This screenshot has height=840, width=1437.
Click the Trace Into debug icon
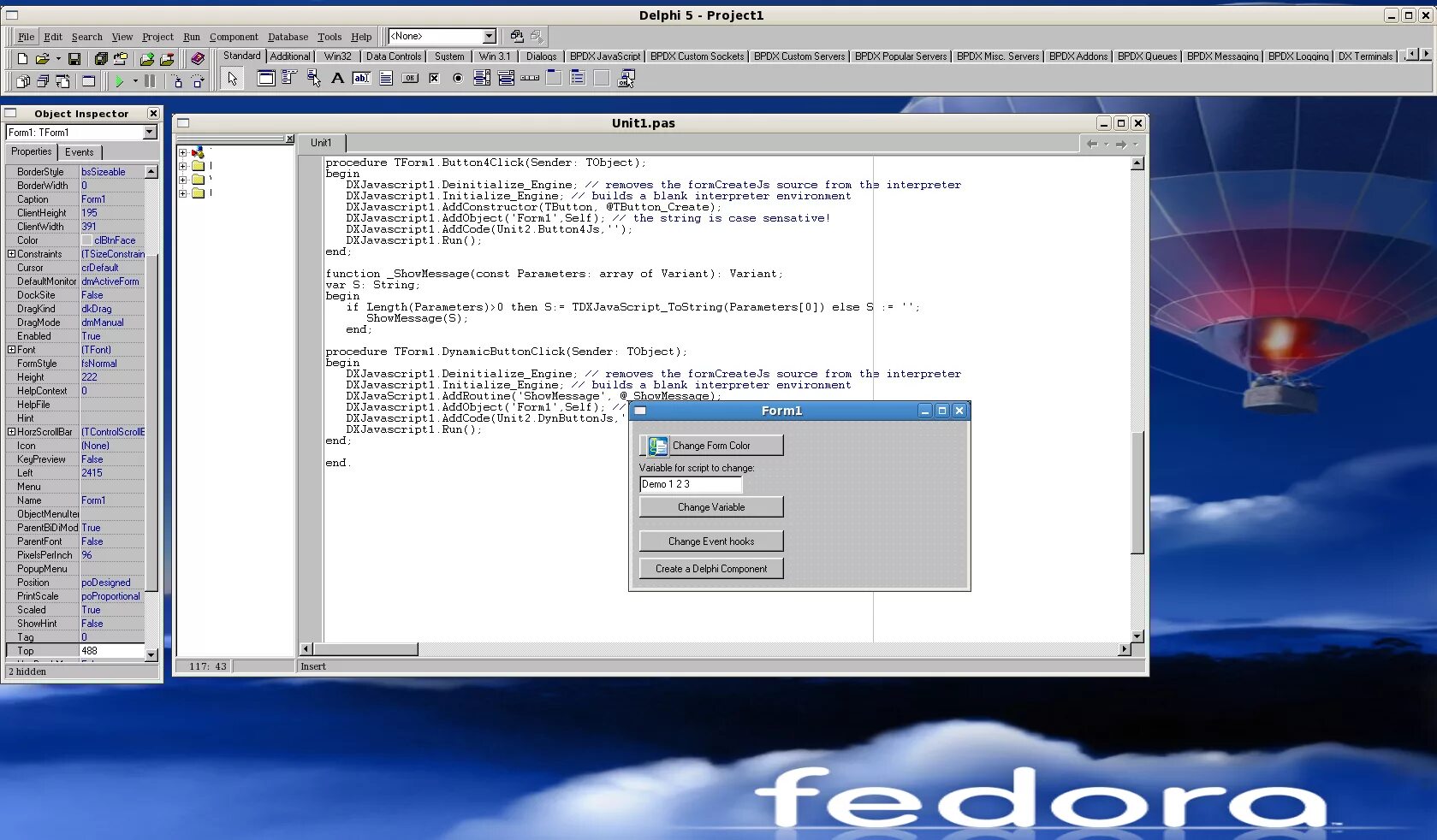click(x=178, y=81)
